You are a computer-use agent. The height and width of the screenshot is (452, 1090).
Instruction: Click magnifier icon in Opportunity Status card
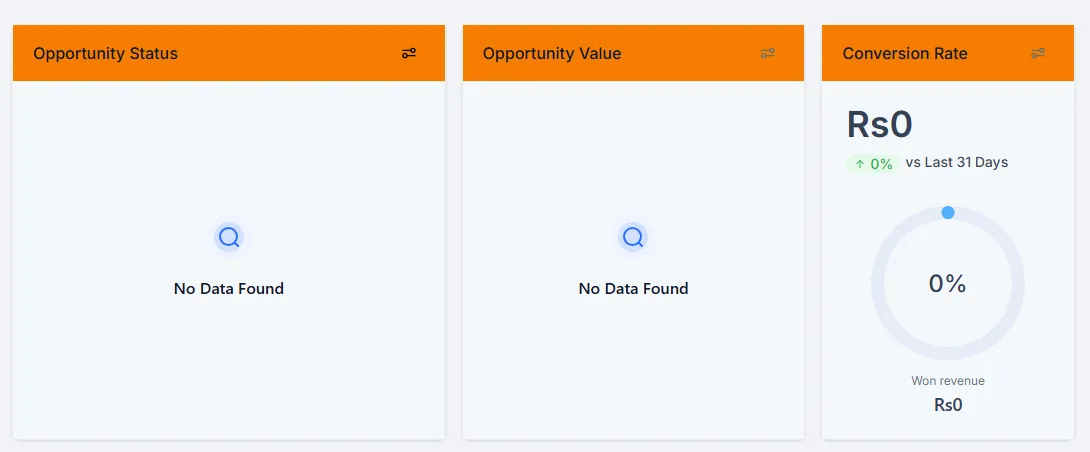point(229,238)
